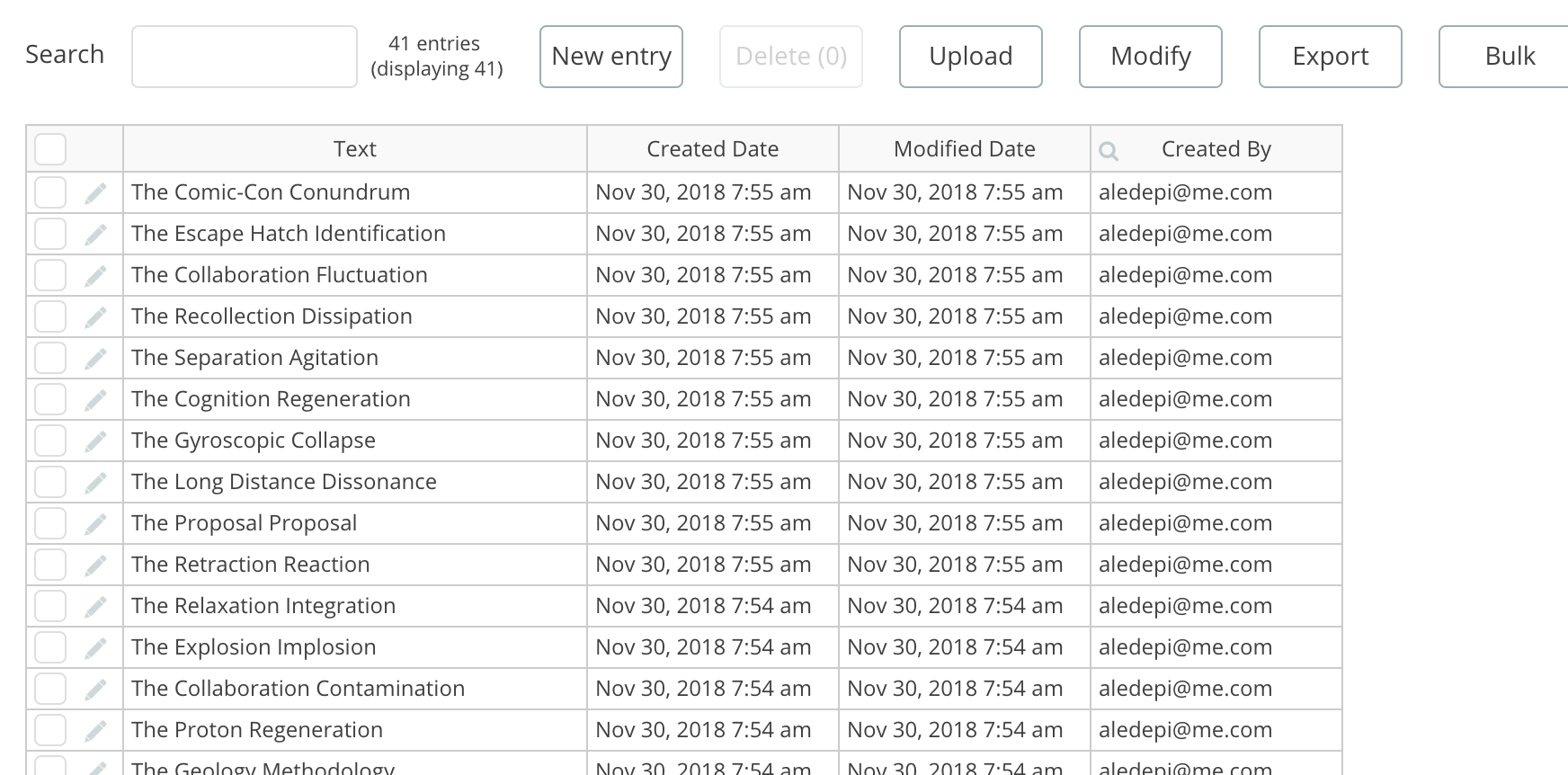
Task: Edit The Escape Hatch Identification entry via pencil
Action: click(x=95, y=235)
